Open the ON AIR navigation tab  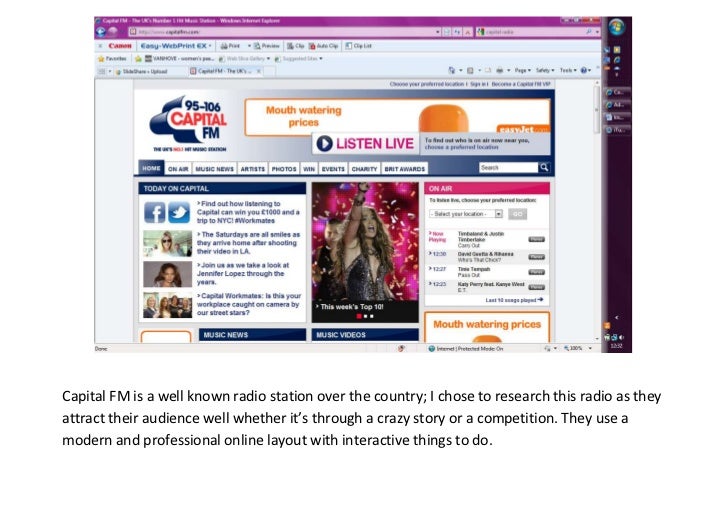[x=178, y=169]
